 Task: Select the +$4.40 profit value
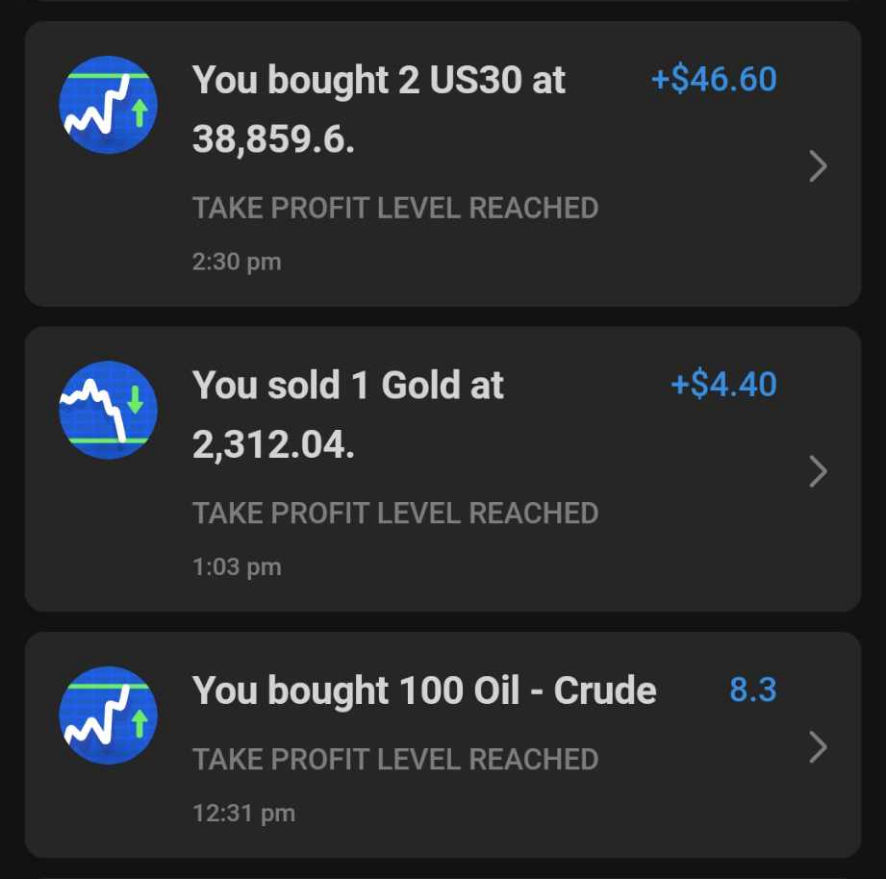point(722,385)
